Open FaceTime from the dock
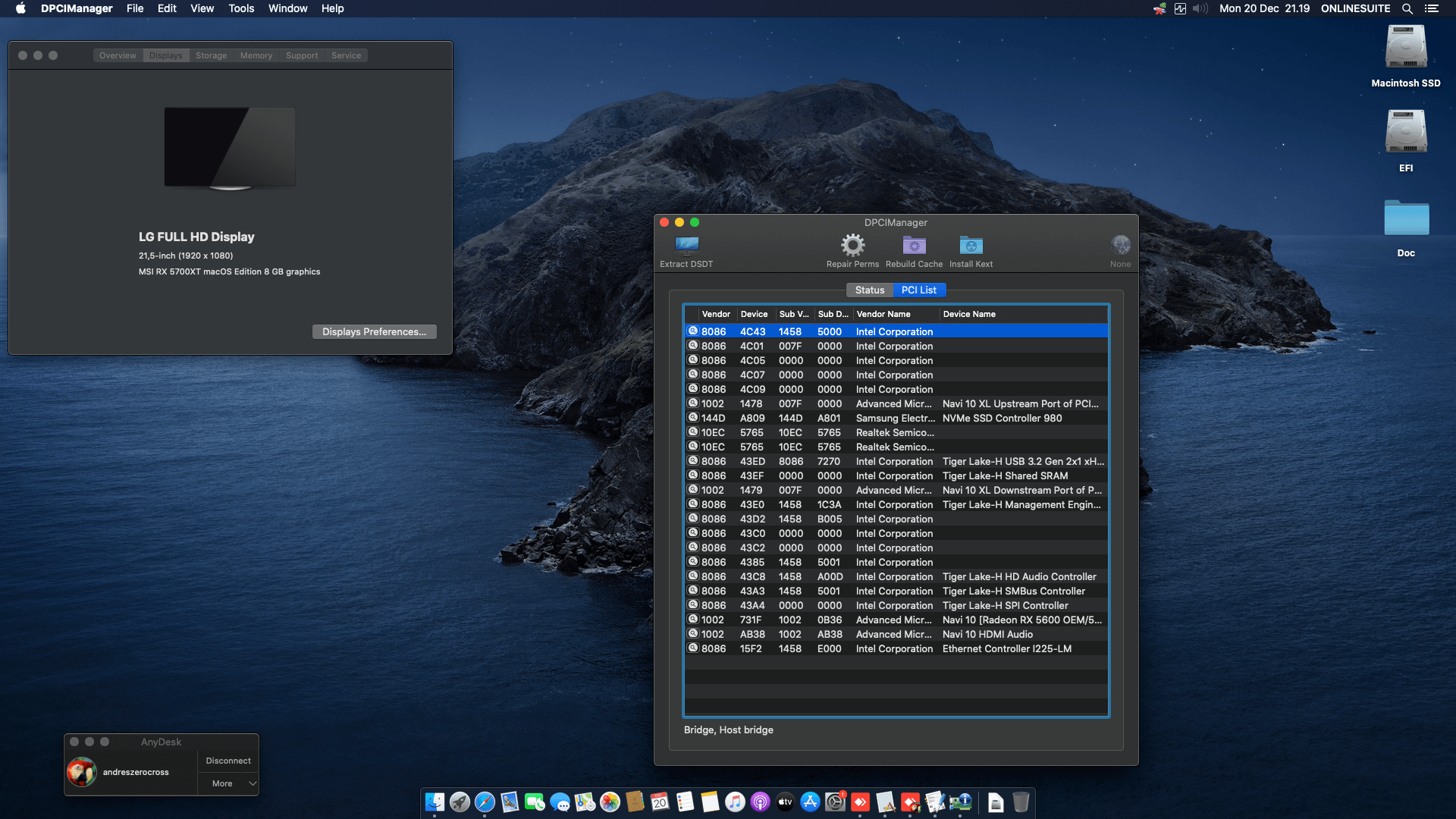1456x819 pixels. pyautogui.click(x=535, y=802)
